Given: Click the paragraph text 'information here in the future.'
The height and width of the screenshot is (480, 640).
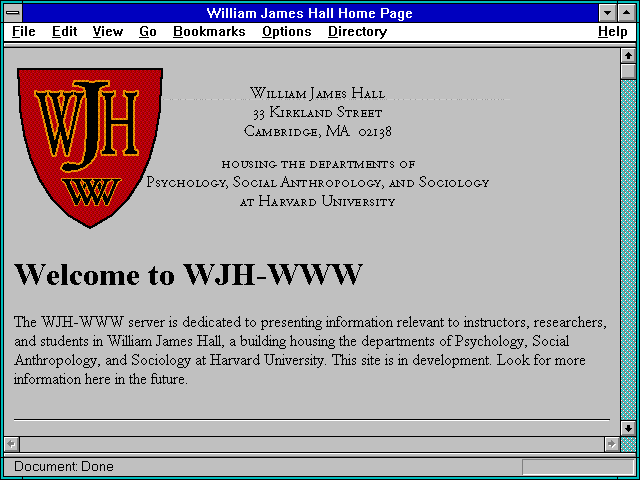Looking at the screenshot, I should pos(101,379).
